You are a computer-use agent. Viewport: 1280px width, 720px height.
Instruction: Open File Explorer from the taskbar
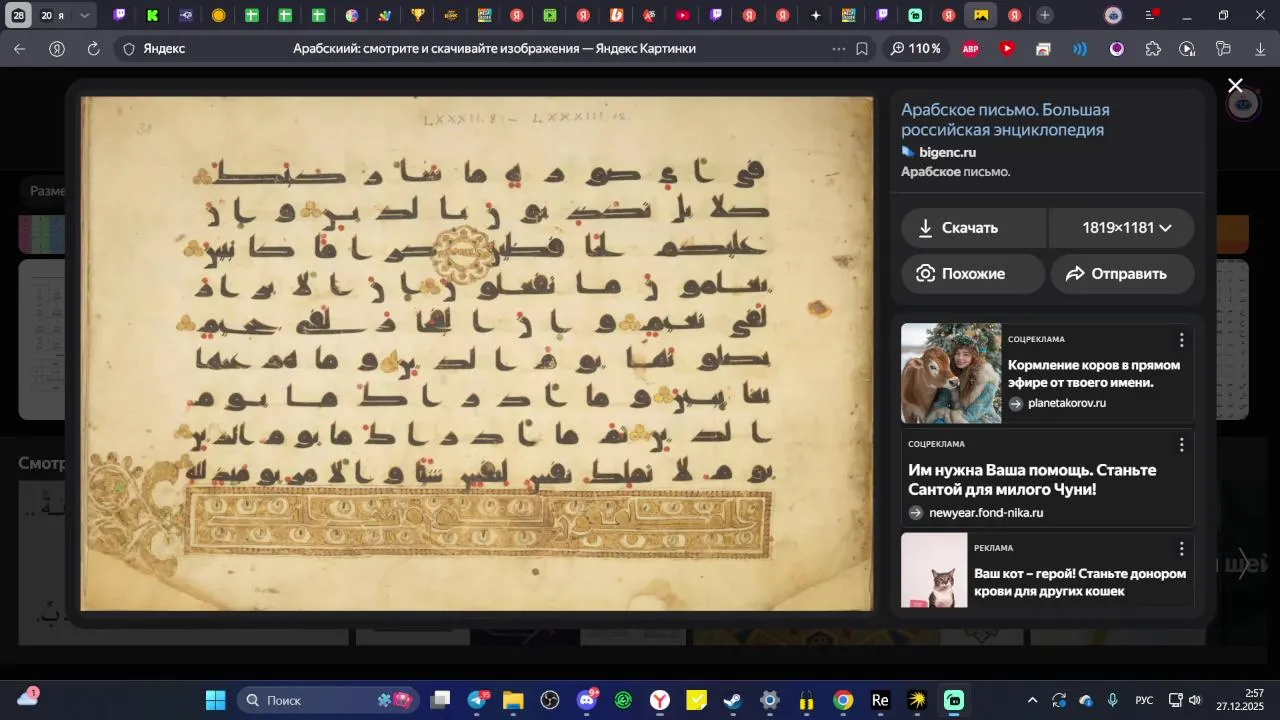[x=513, y=700]
